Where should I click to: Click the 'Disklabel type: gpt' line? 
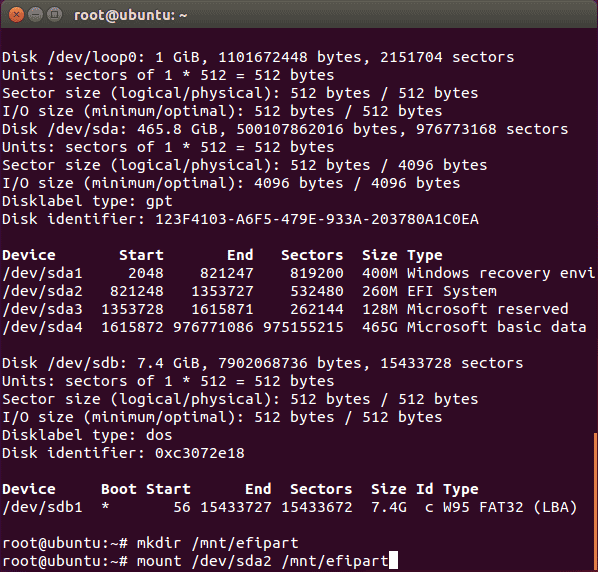pos(87,201)
